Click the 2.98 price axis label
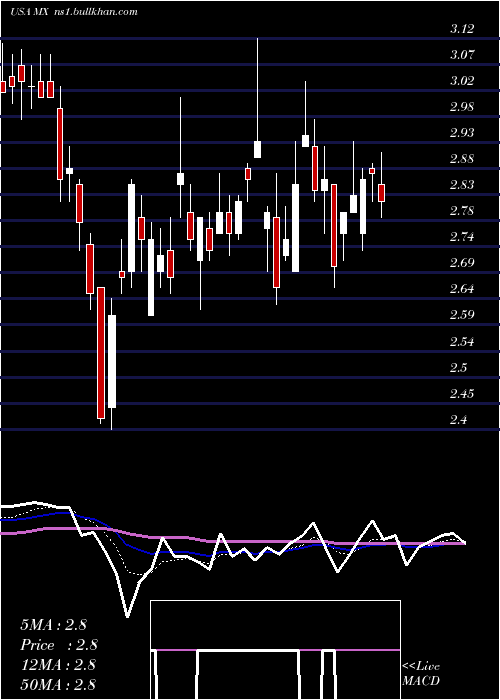The image size is (500, 700). [x=461, y=107]
